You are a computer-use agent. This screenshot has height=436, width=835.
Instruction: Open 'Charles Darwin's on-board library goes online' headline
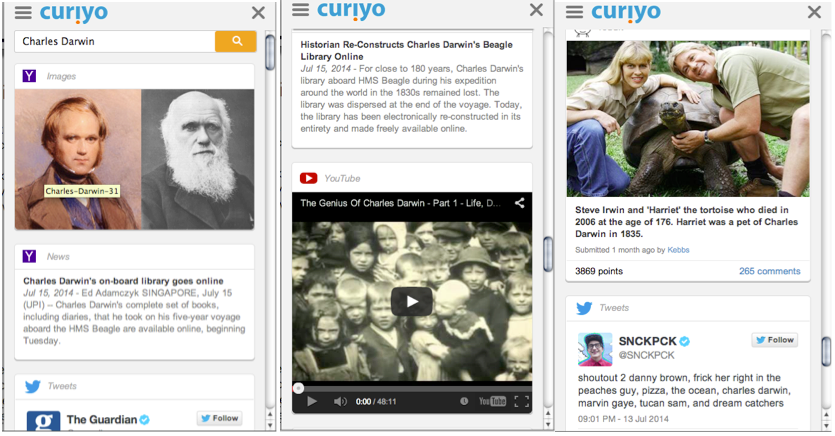123,281
